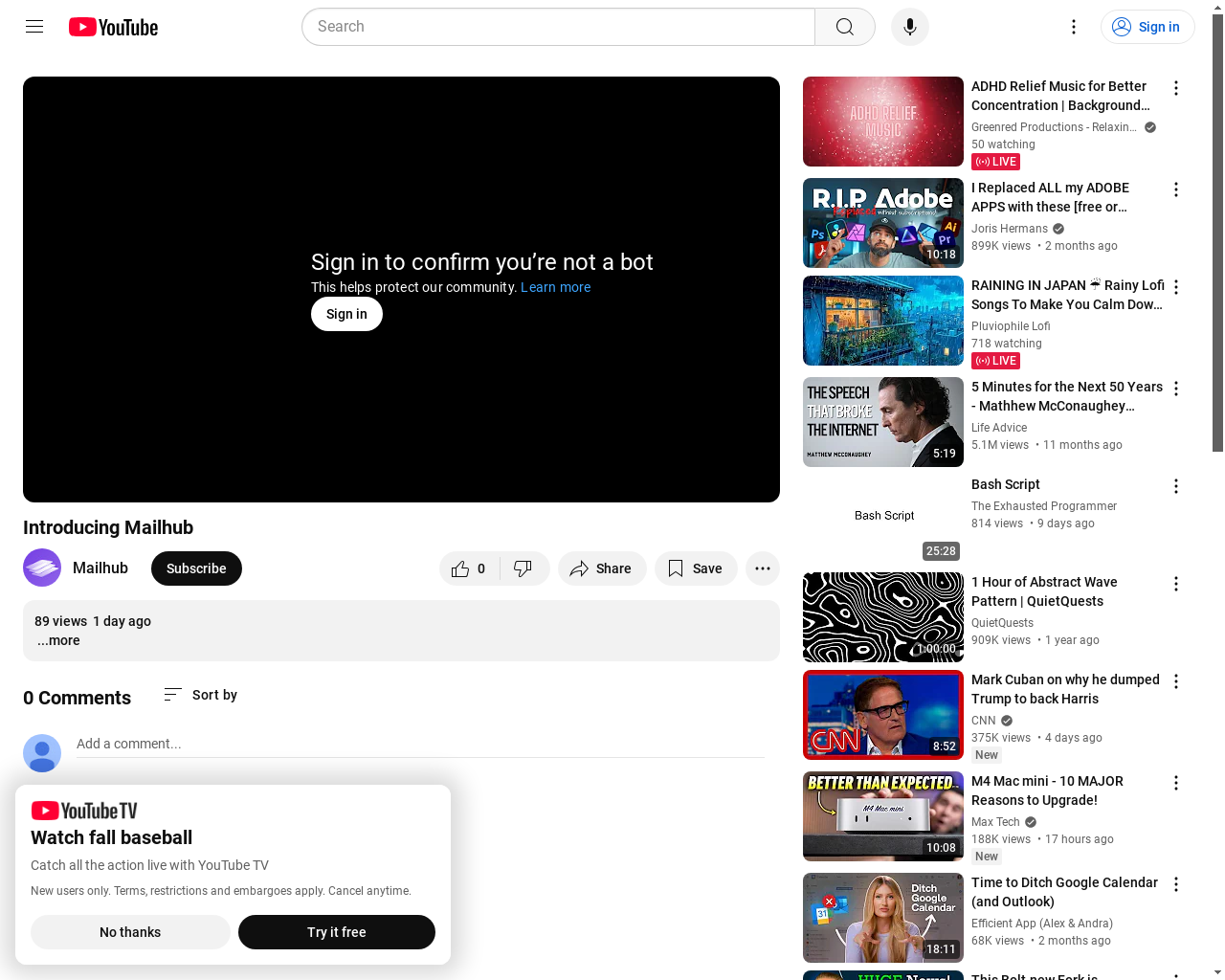Open title 'Time to Ditch Google Calendar'
1225x980 pixels.
click(1064, 892)
